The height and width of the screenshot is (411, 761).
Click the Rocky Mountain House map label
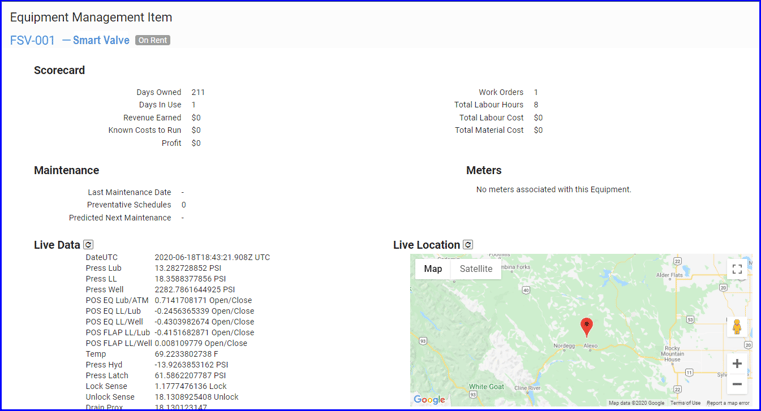[x=672, y=354]
